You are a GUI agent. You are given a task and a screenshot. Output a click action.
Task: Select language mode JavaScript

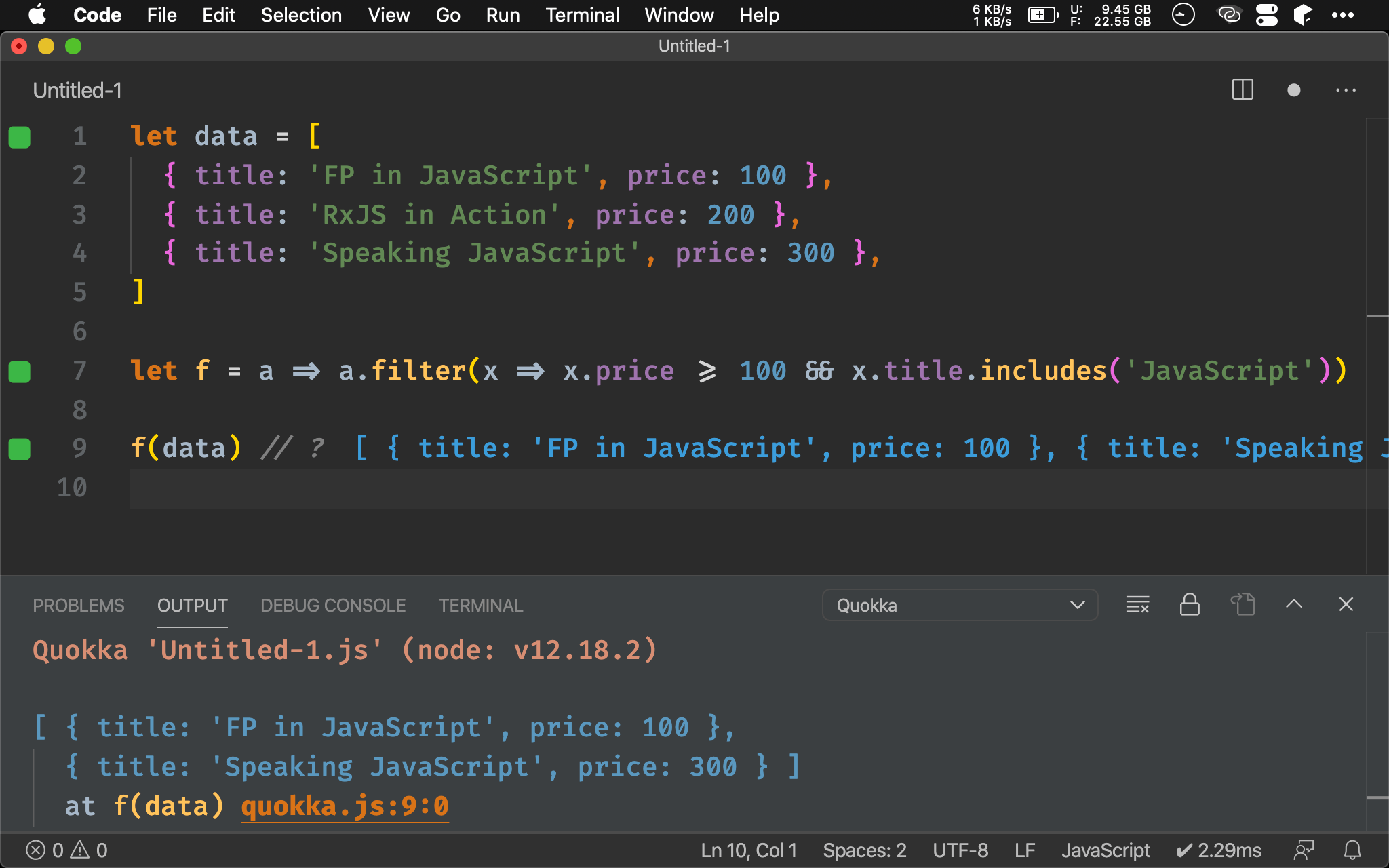1106,850
